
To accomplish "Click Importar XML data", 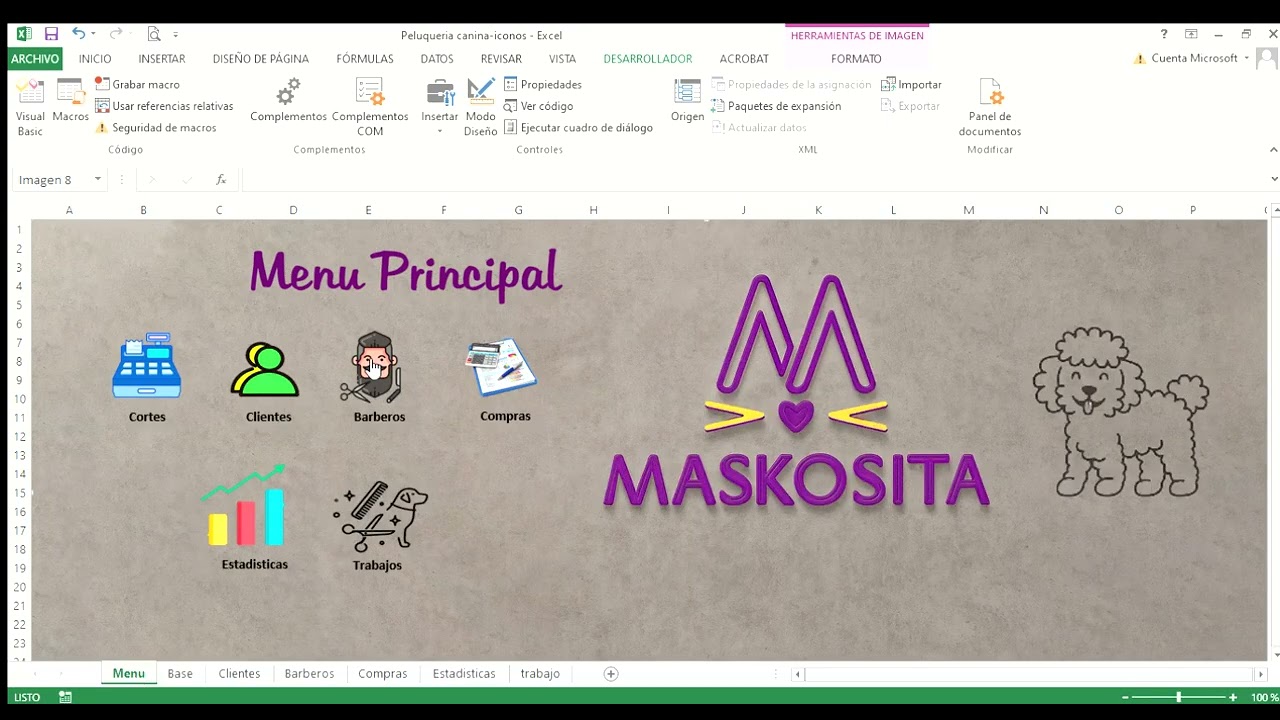I will [x=911, y=85].
